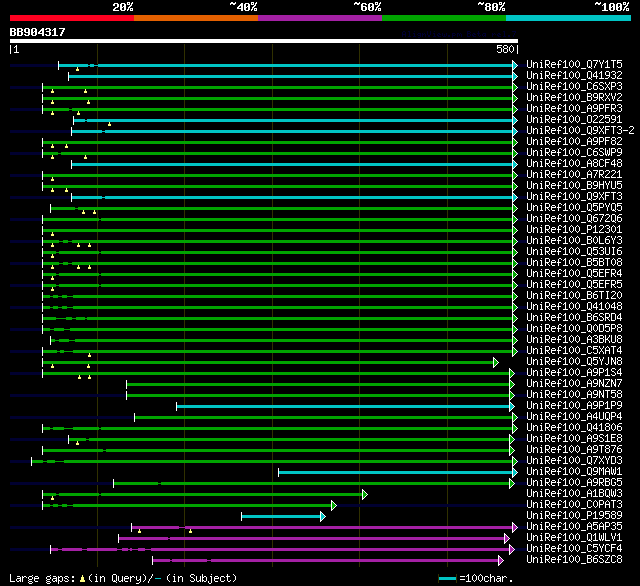Click the UniRef100_A9P1P9 label
The image size is (640, 586).
tap(574, 406)
